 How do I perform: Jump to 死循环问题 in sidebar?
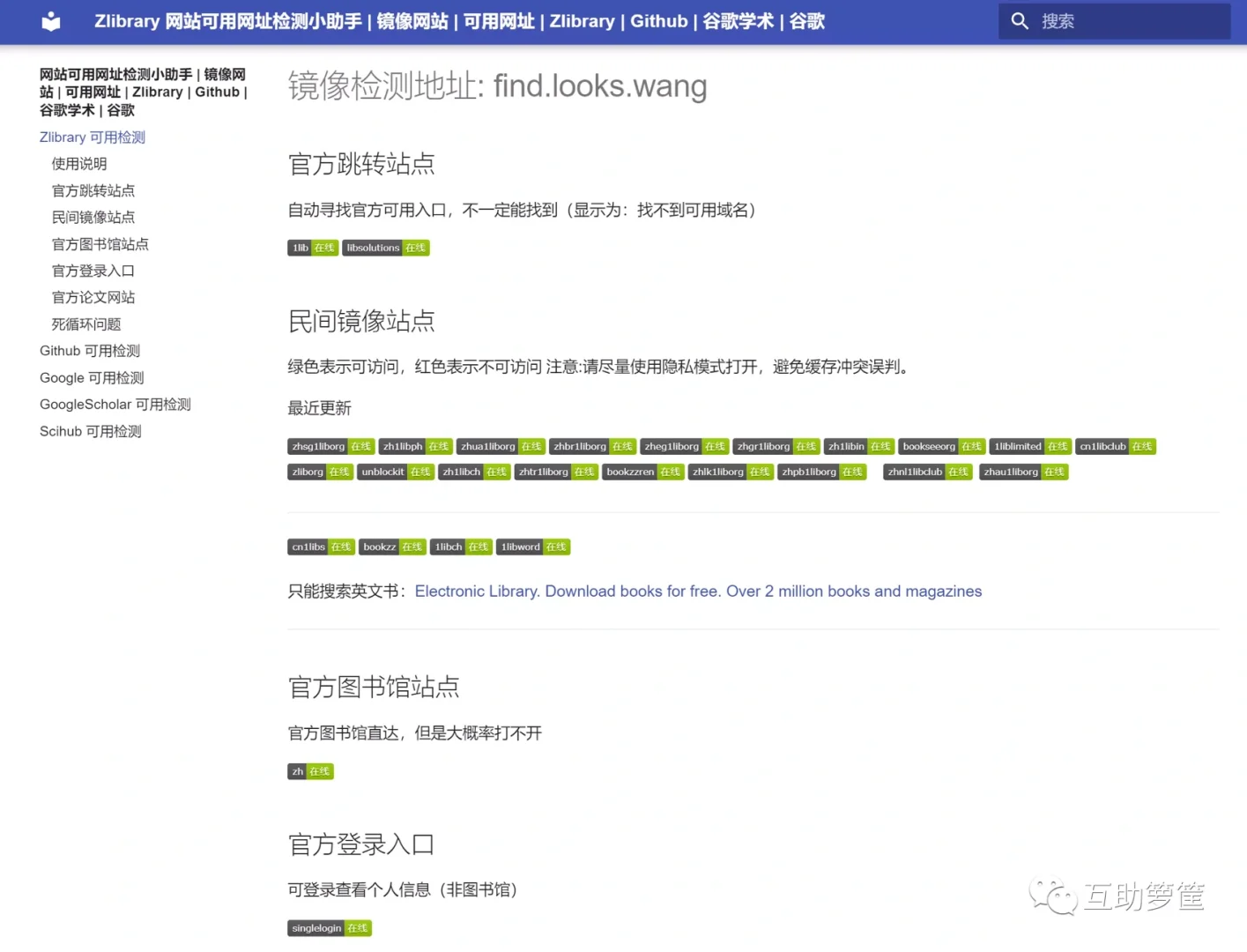pos(86,324)
